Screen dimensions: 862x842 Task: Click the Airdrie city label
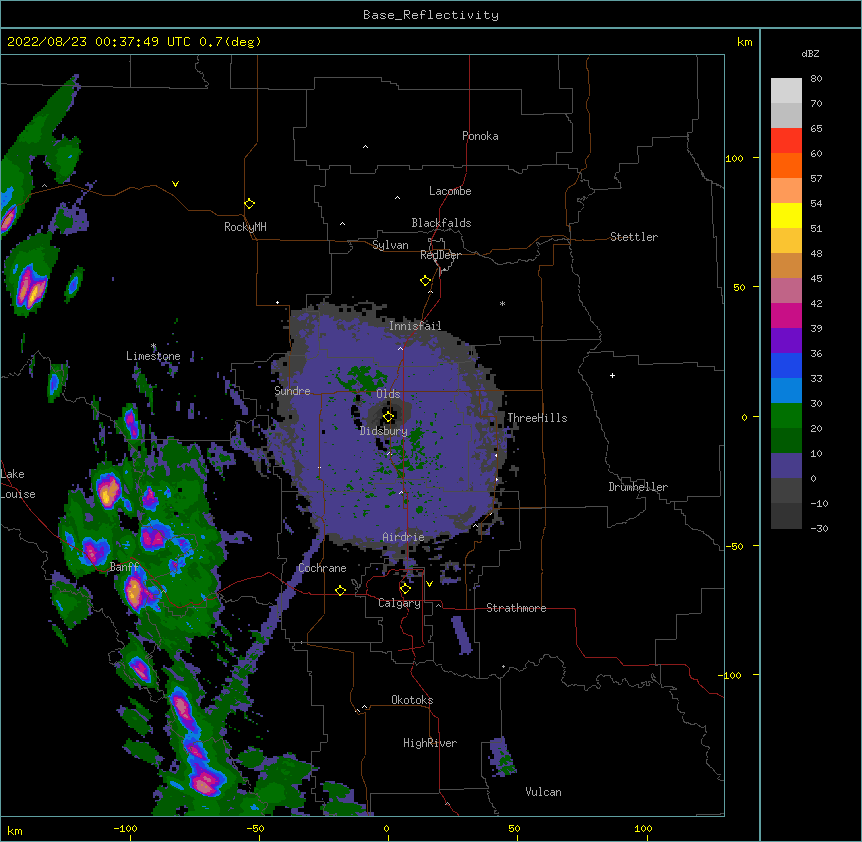pos(403,537)
